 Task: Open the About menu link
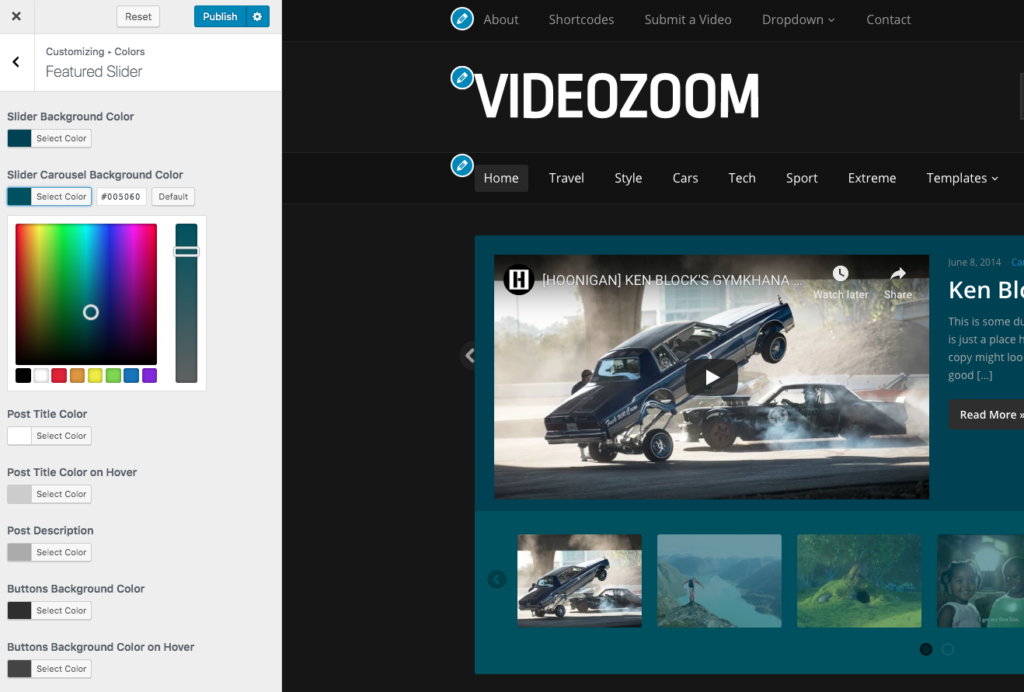501,20
